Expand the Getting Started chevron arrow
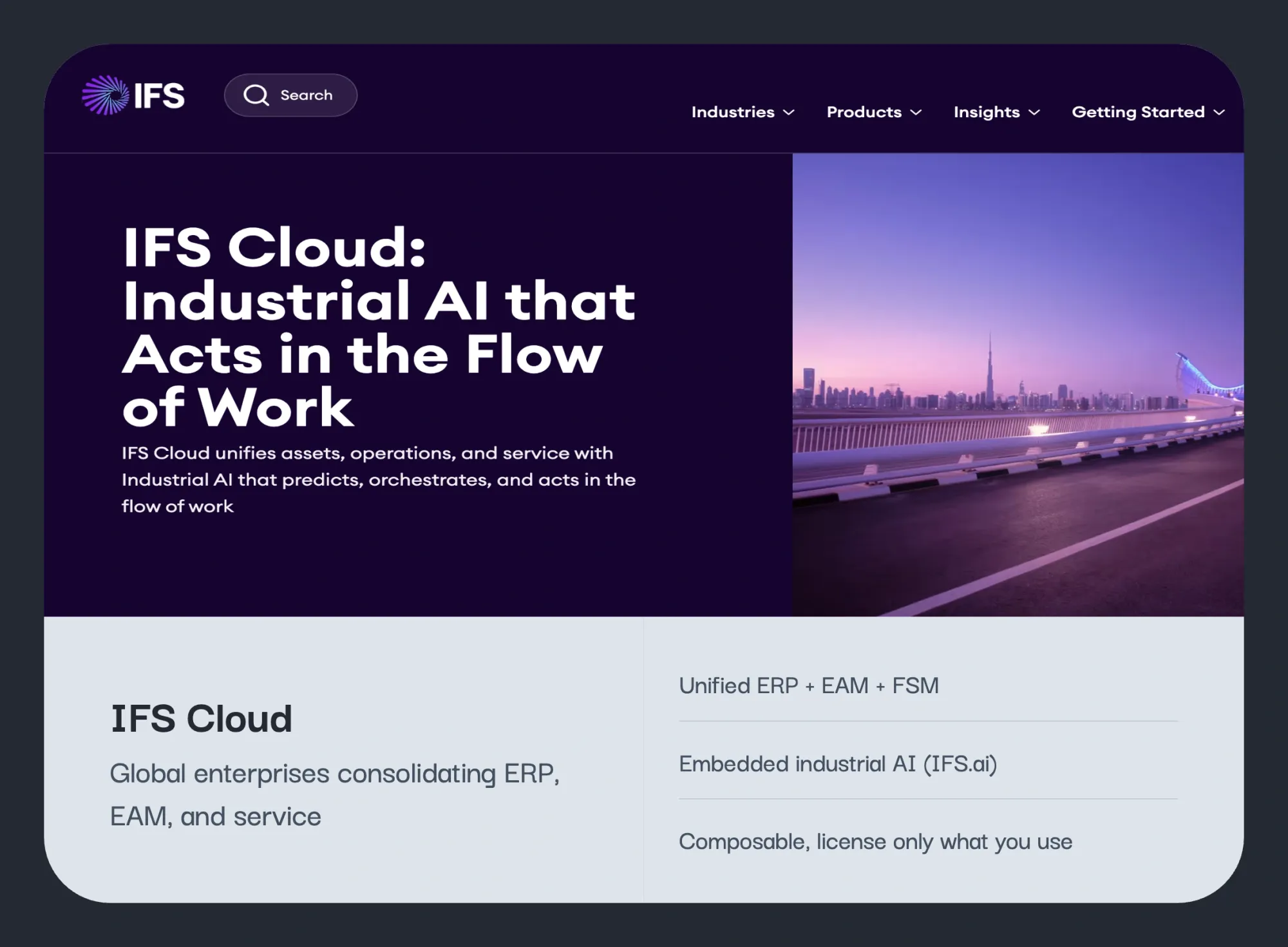 (1219, 113)
